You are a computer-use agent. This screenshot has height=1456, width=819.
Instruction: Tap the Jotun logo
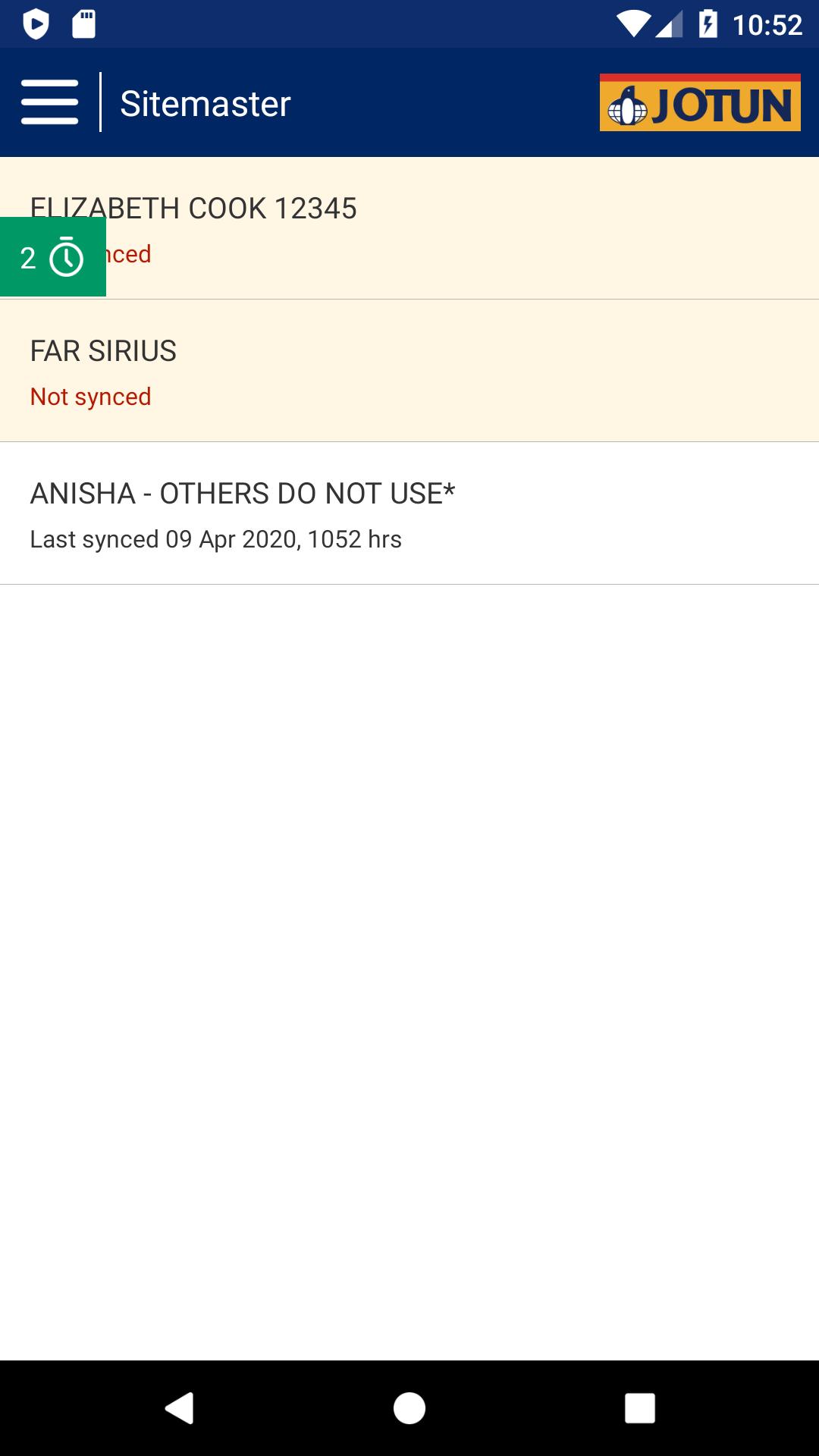699,103
